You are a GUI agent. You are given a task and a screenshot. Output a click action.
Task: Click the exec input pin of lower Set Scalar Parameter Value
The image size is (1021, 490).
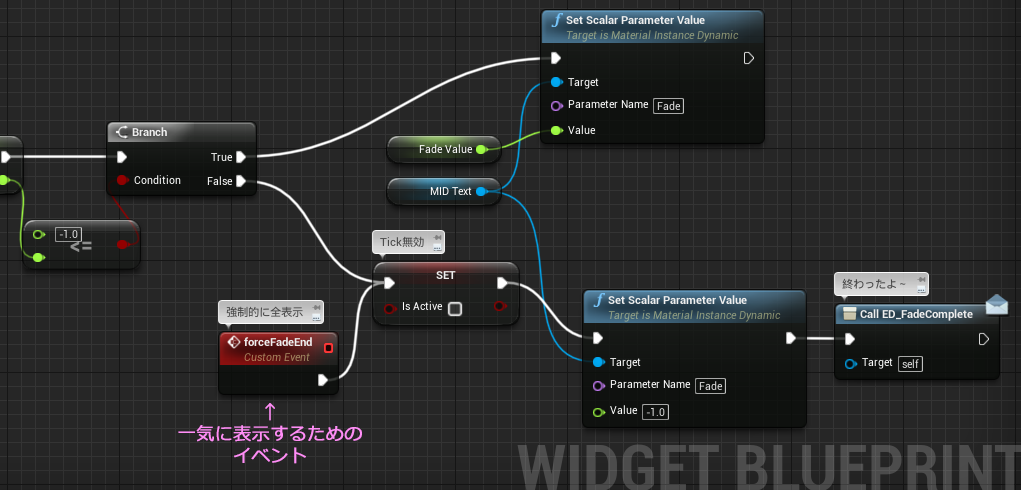[x=598, y=338]
